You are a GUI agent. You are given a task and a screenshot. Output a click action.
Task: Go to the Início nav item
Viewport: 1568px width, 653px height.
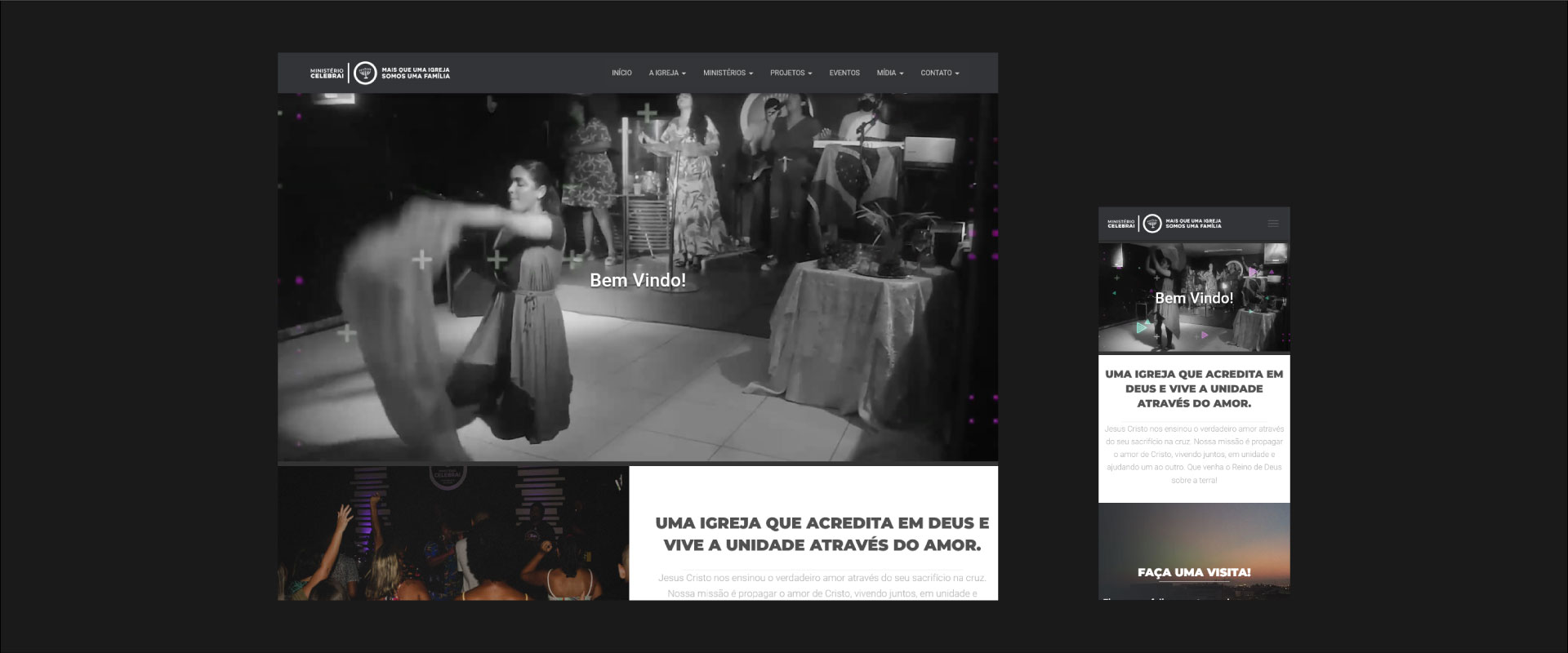click(x=621, y=73)
